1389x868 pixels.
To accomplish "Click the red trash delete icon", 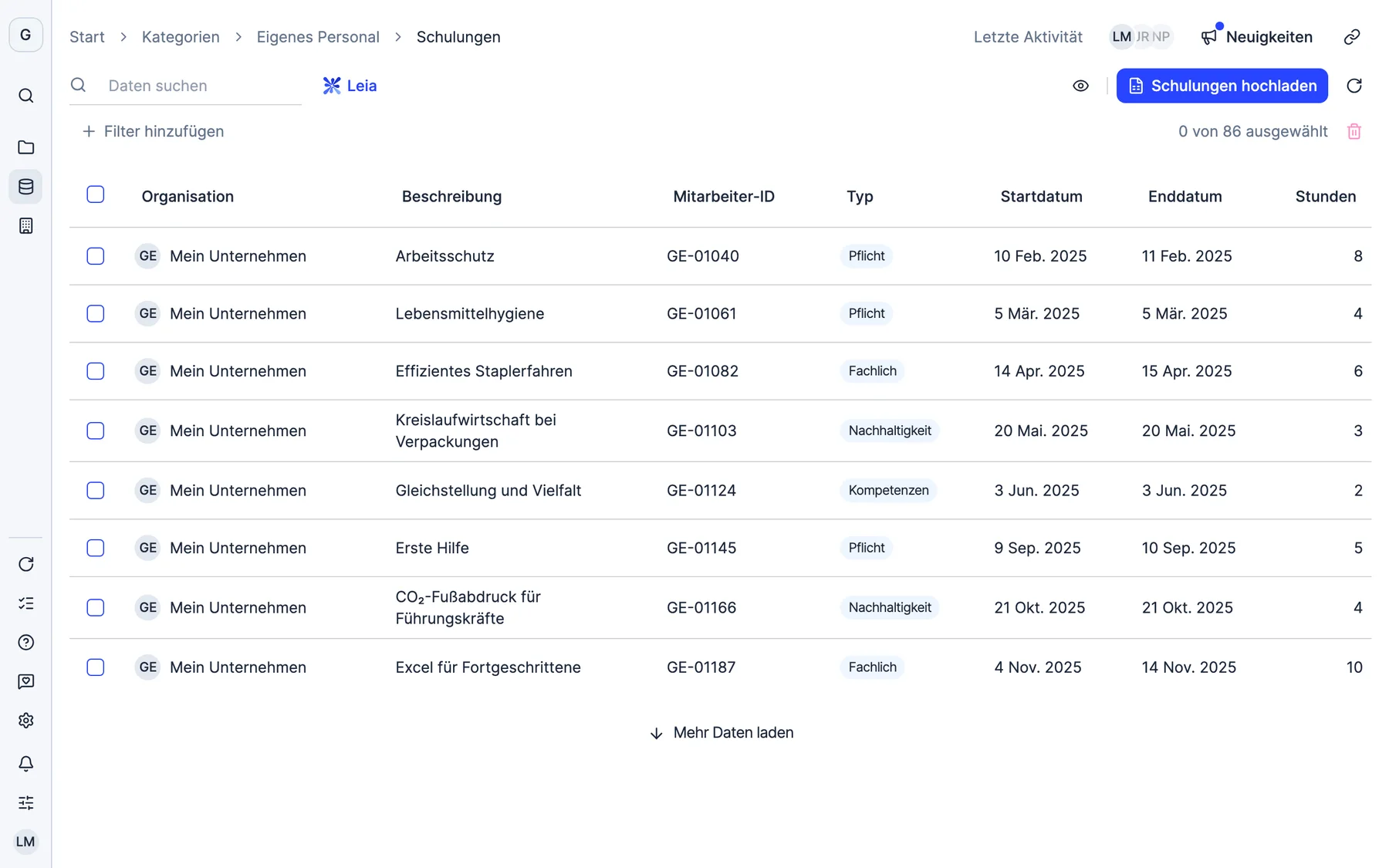I will click(x=1354, y=131).
